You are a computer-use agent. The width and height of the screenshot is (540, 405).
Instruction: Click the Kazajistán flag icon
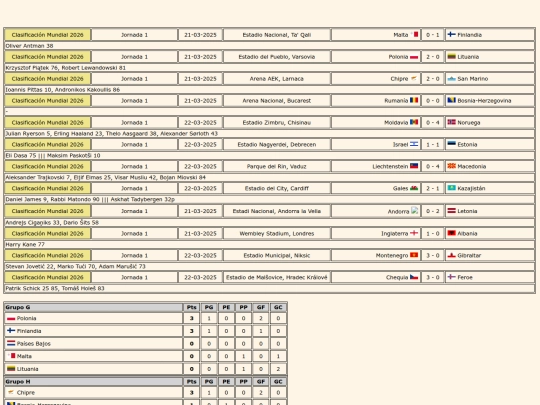(451, 188)
